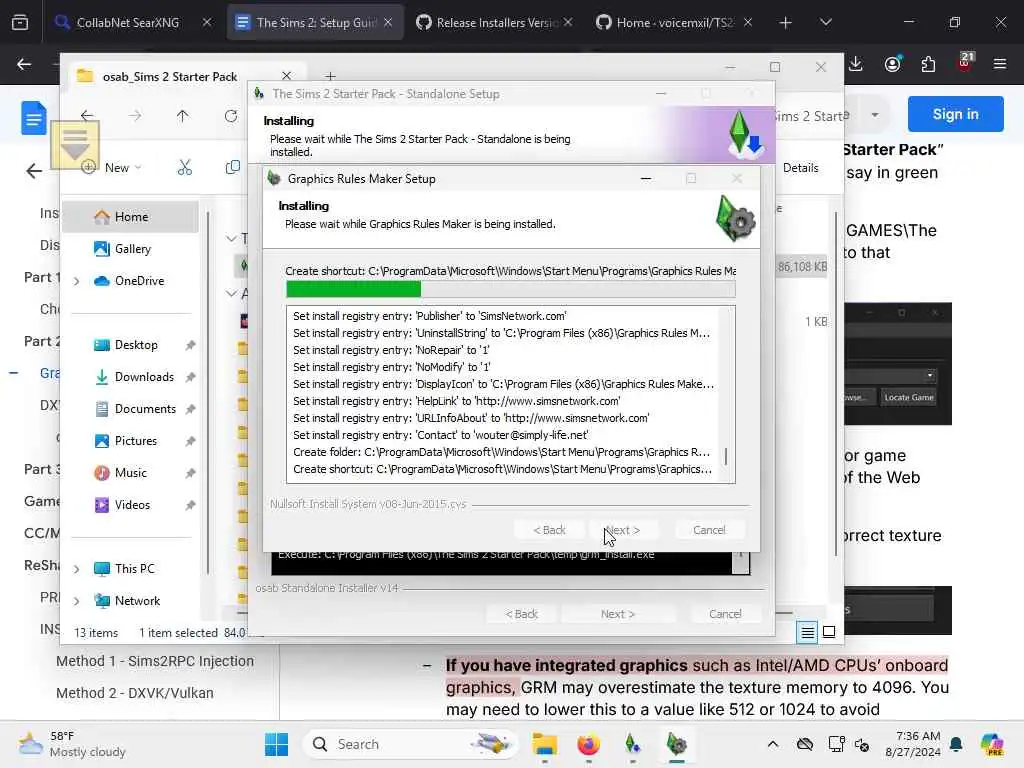Click the notification bell in system tray
Screen dimensions: 1024x768
tap(956, 744)
